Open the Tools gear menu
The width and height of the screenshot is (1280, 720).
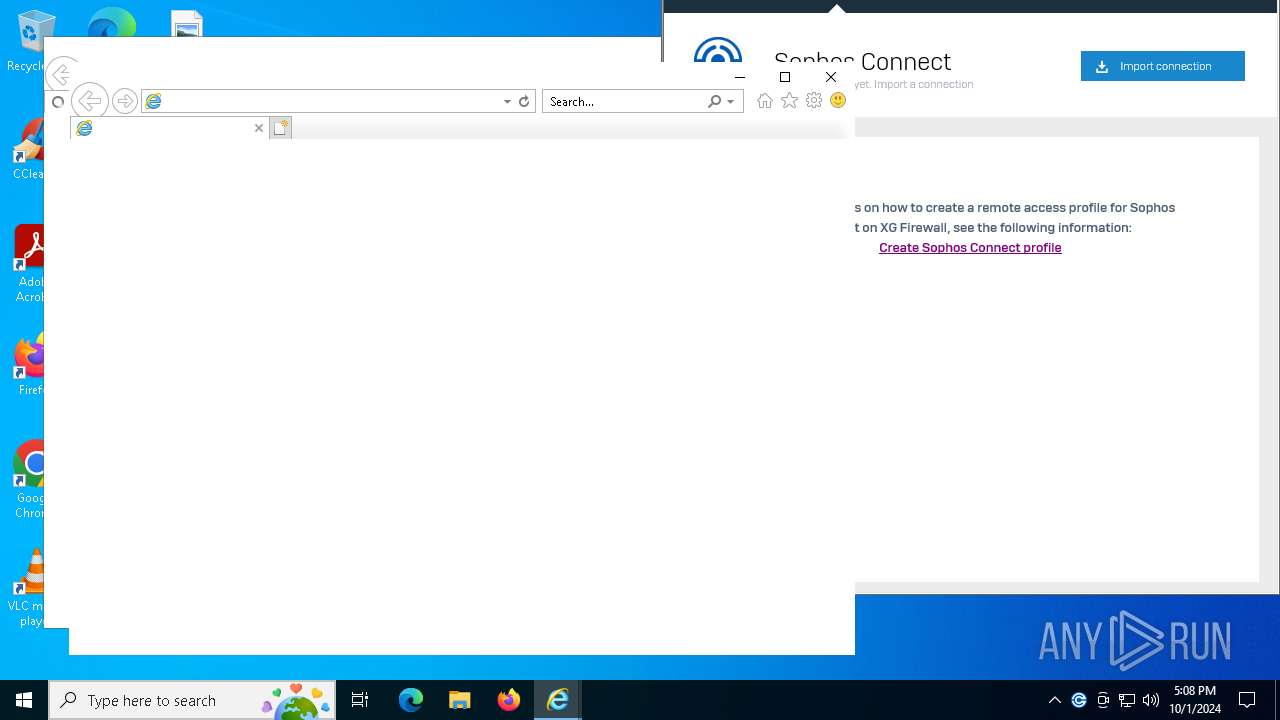814,101
